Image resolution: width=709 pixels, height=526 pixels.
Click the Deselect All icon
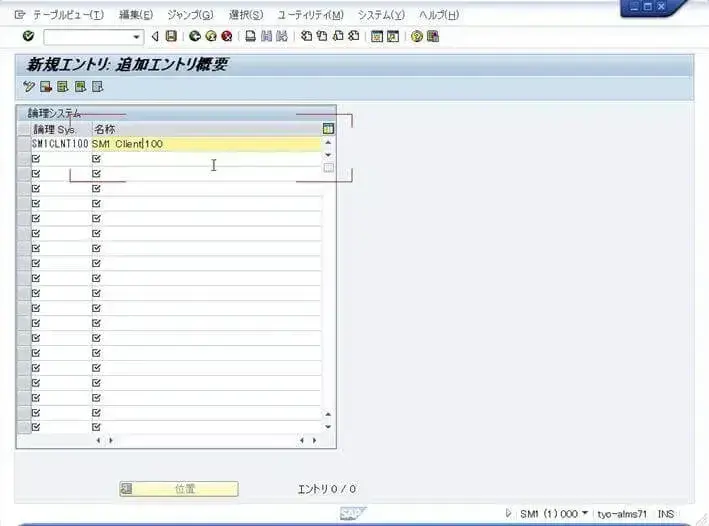click(97, 86)
